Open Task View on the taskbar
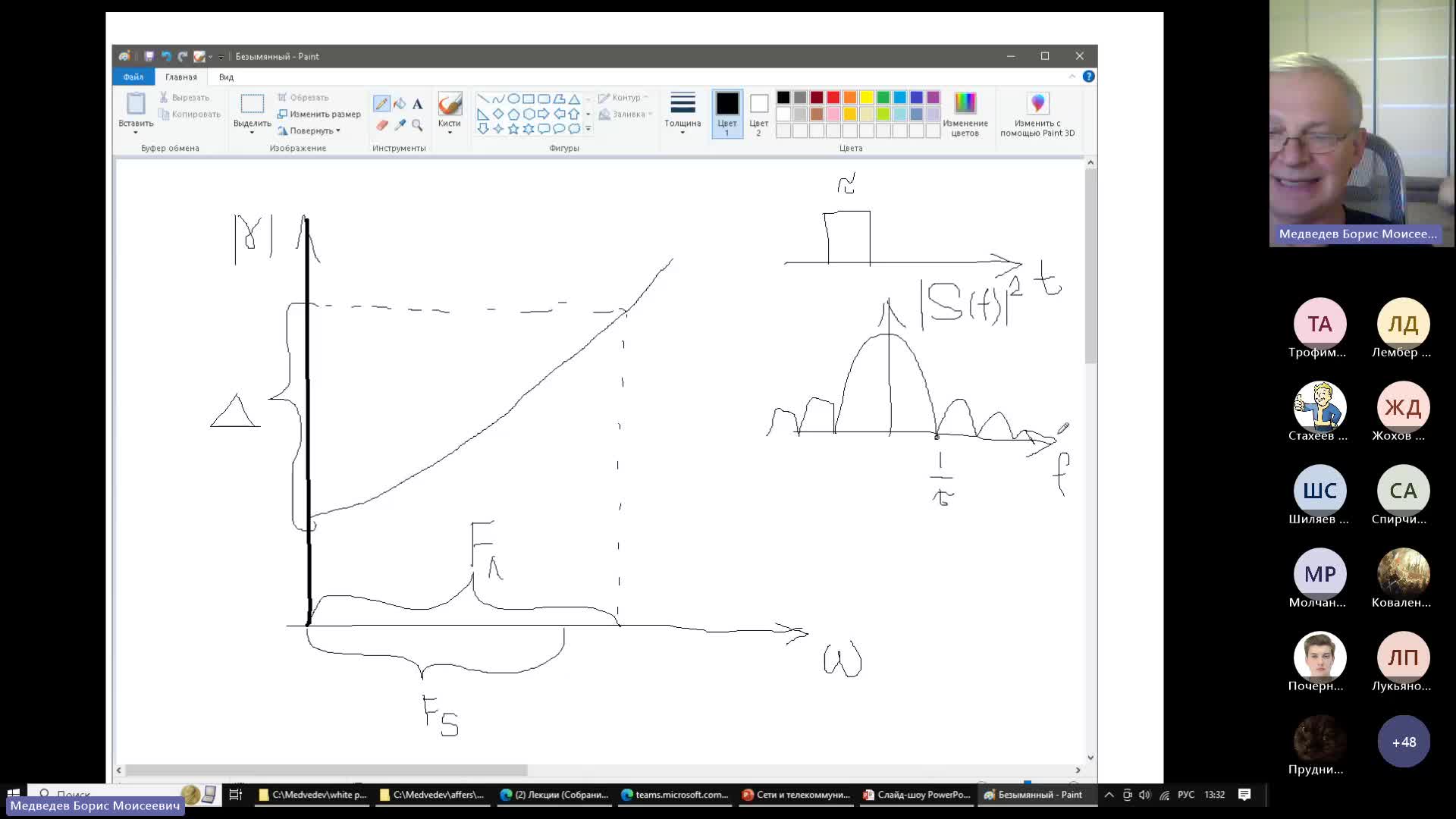1456x819 pixels. coord(236,794)
